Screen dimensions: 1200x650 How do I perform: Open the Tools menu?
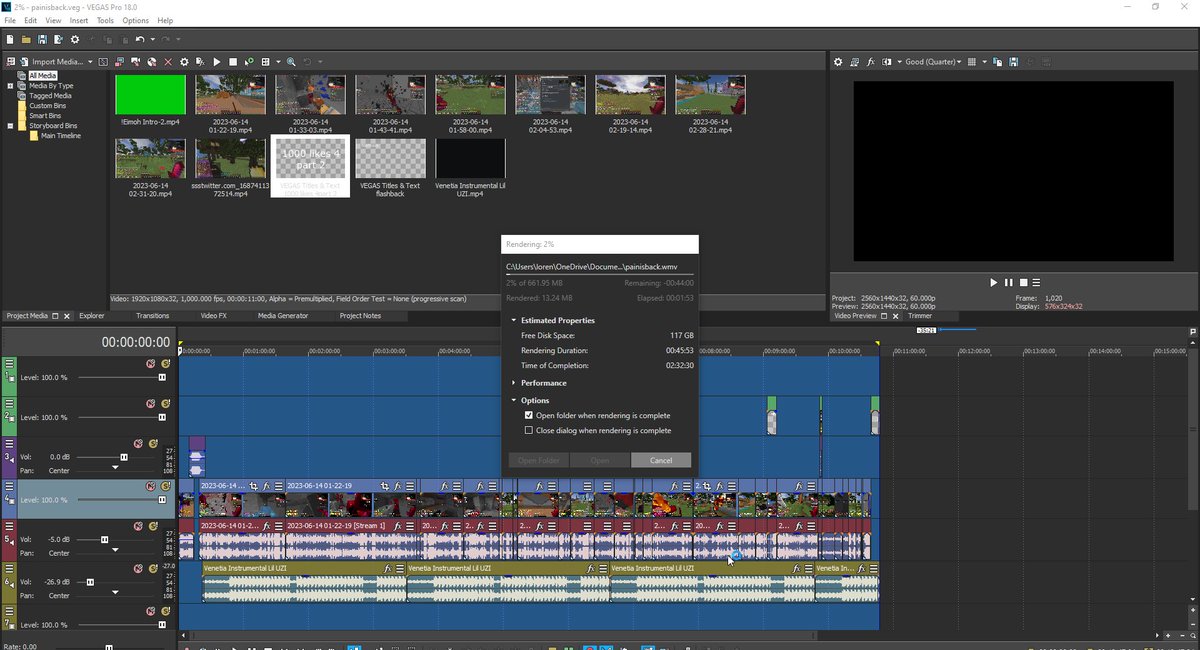pos(105,20)
